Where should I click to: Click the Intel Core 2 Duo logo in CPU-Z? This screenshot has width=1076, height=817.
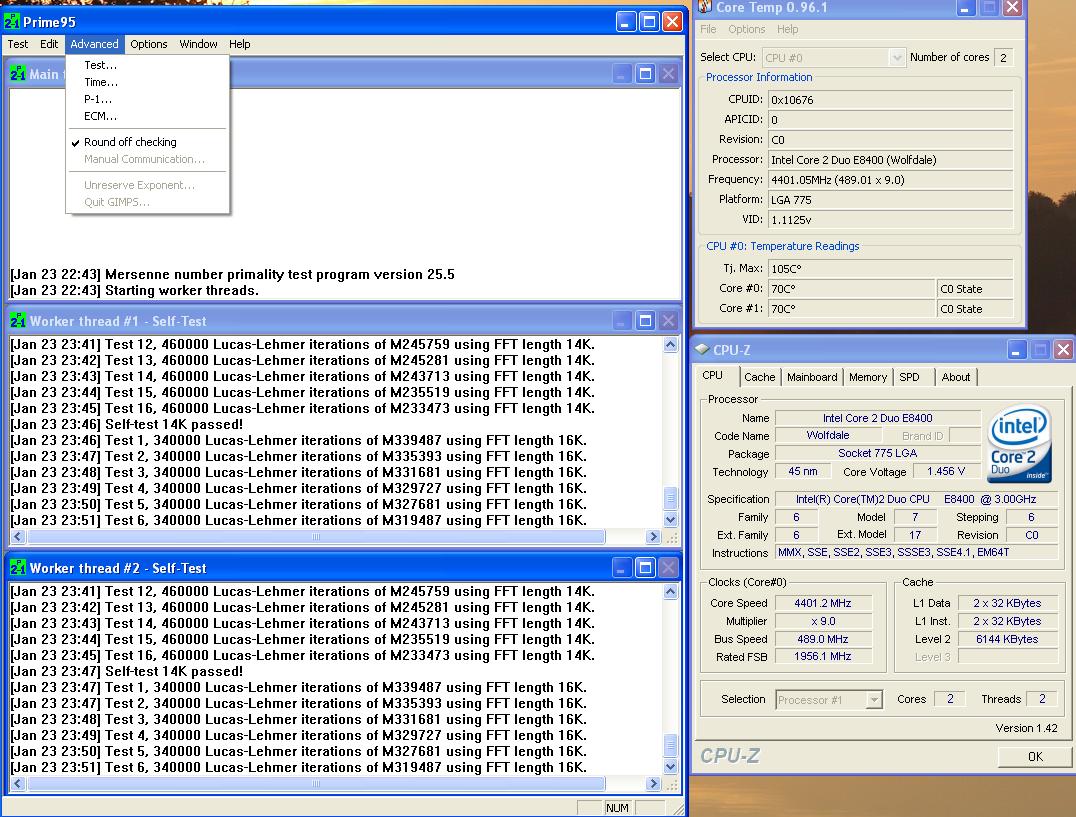[x=1020, y=444]
